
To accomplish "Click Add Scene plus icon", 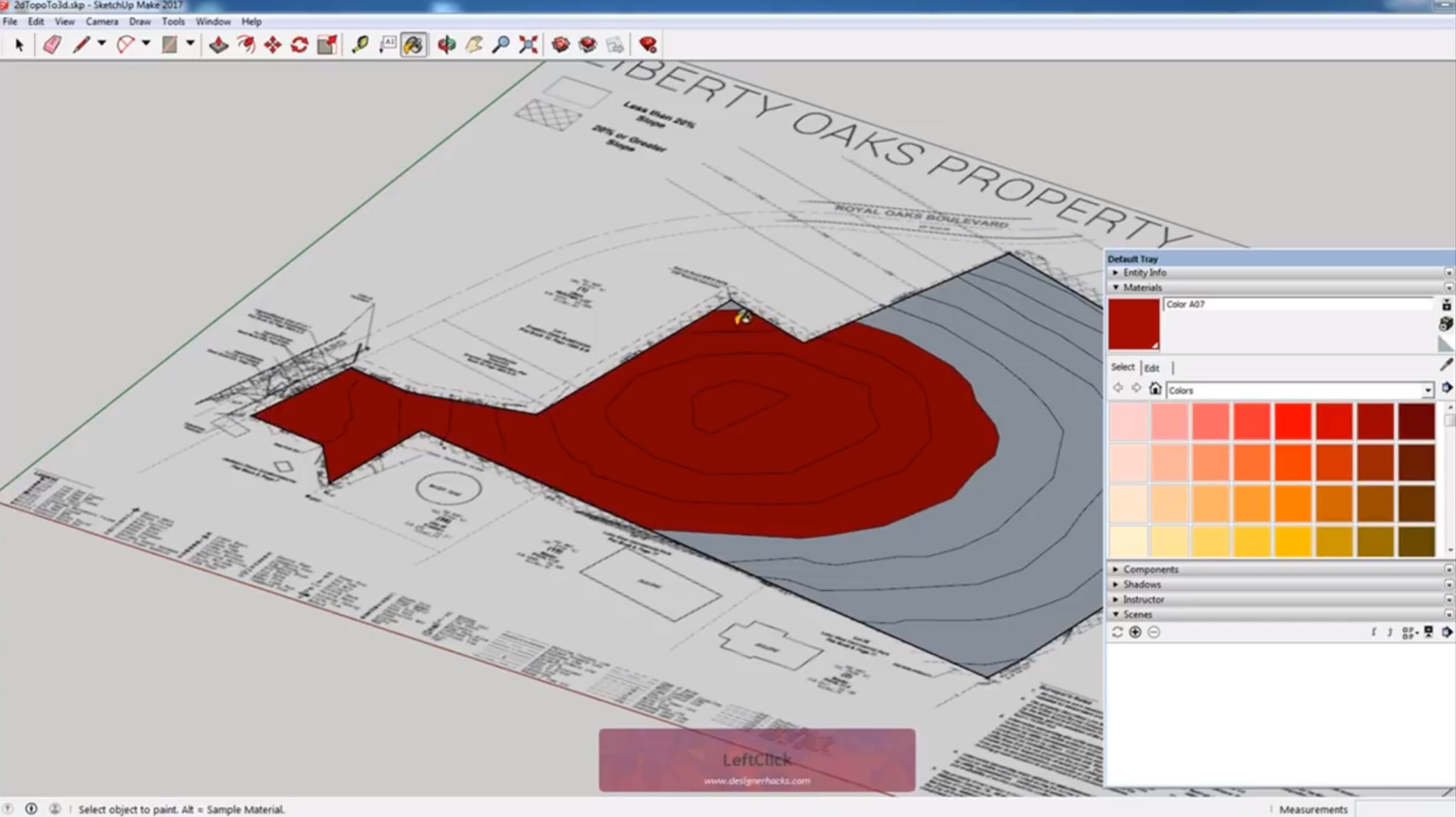I will coord(1135,633).
